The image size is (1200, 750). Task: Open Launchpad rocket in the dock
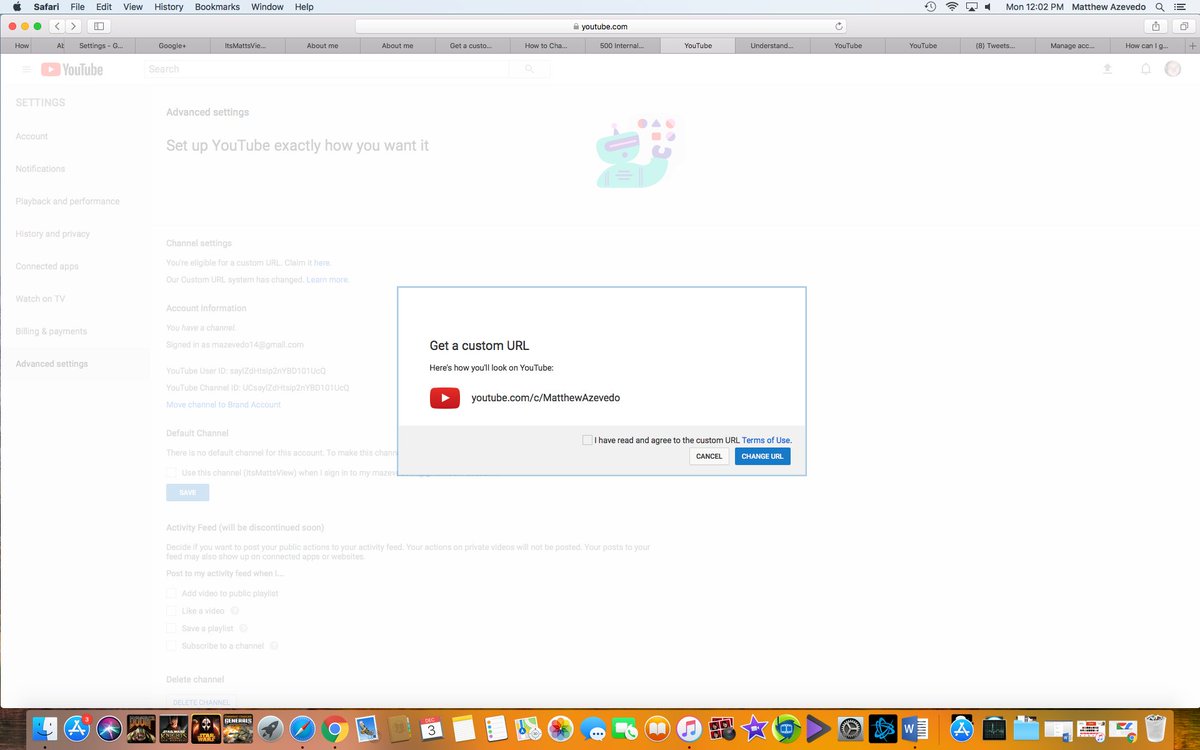(269, 729)
